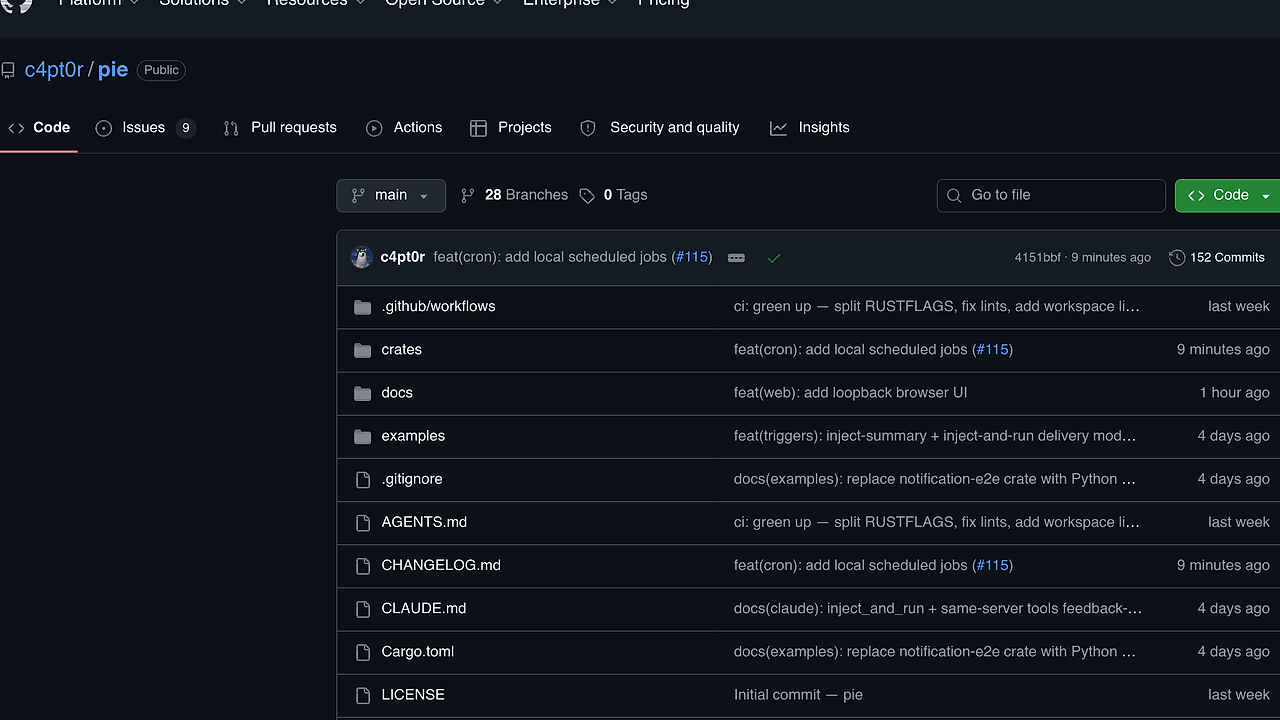Open the .github/workflows folder
1280x720 pixels.
tap(438, 306)
